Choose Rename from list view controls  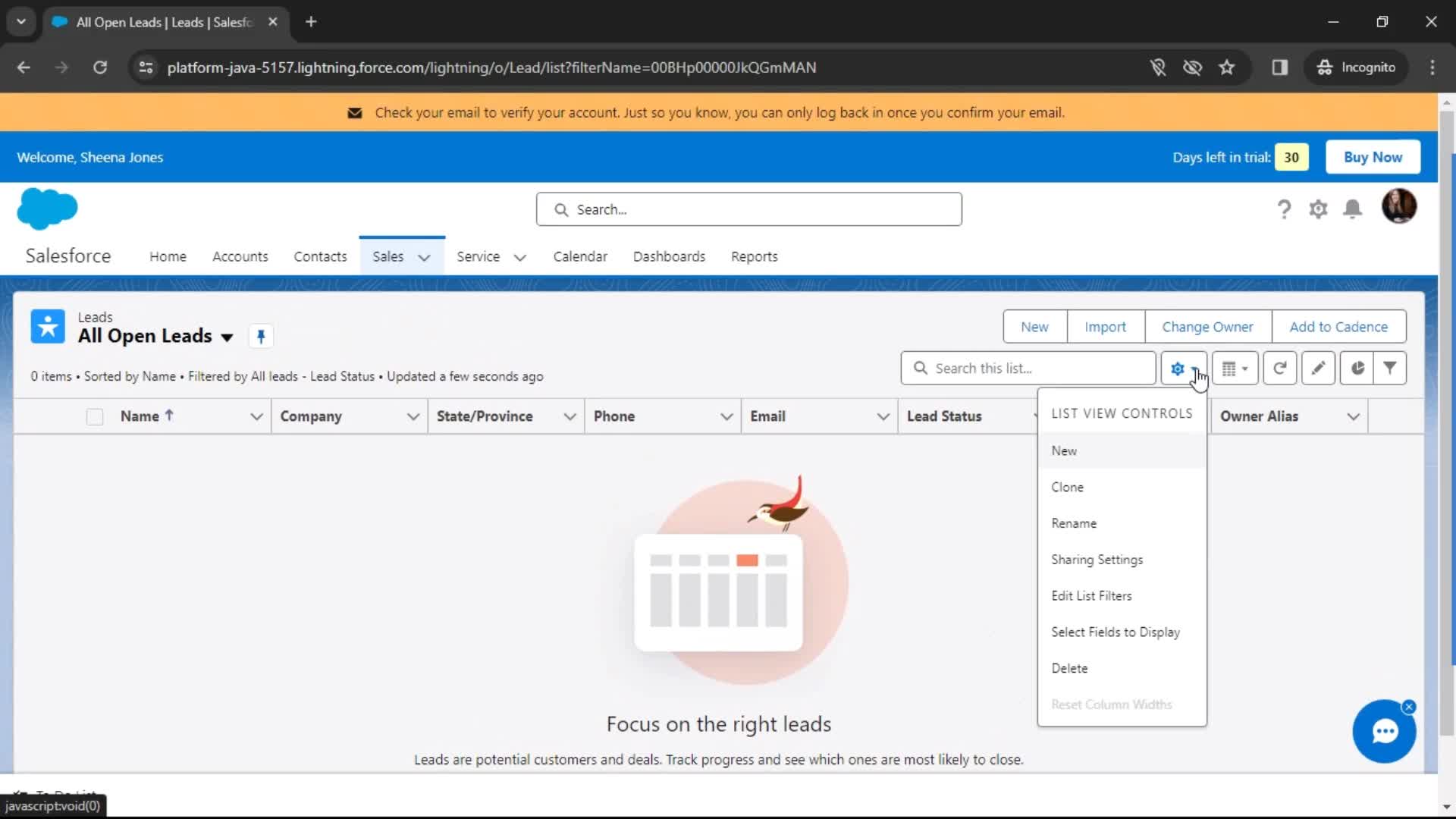point(1122,523)
